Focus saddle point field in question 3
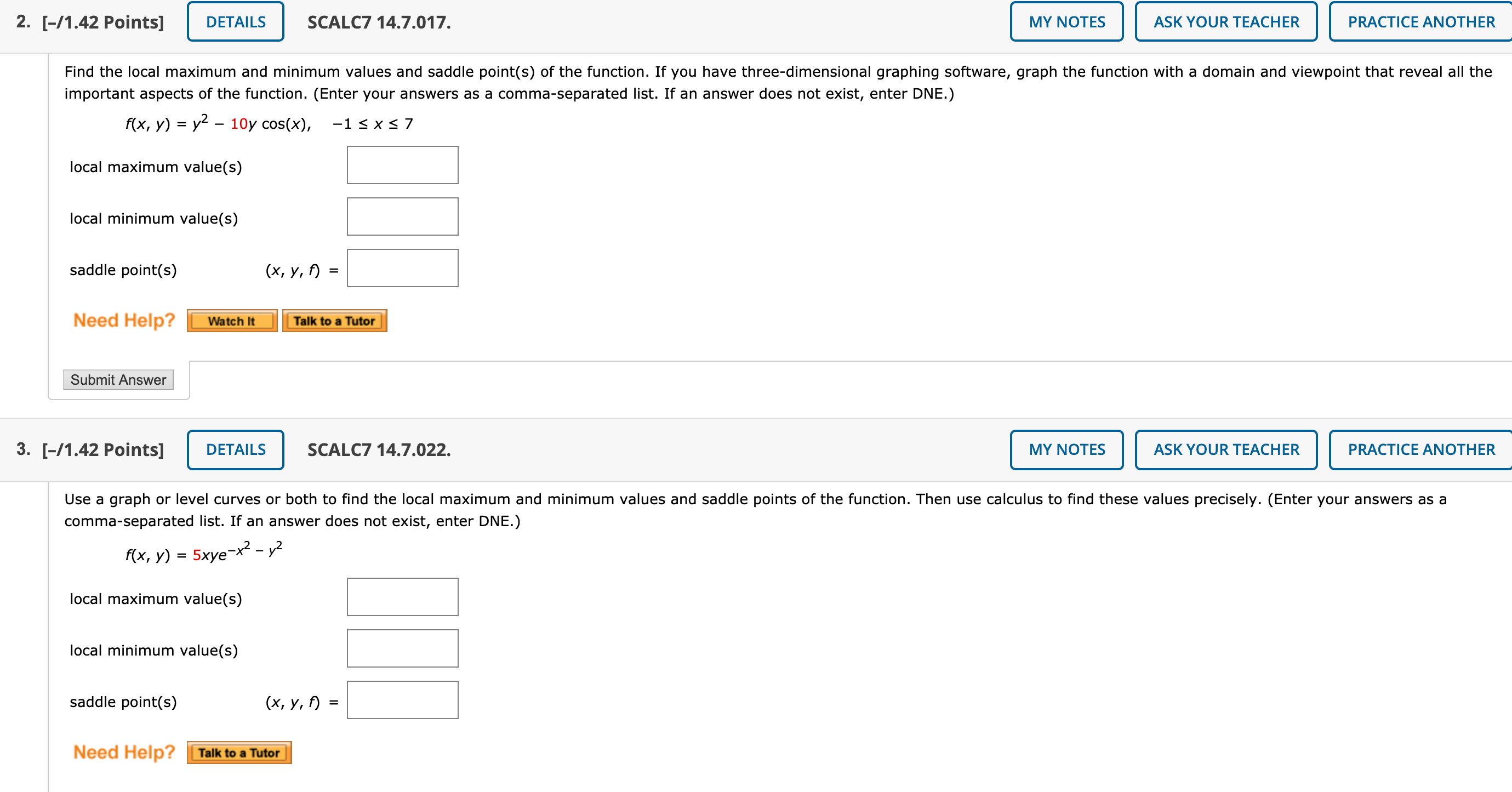 click(403, 700)
